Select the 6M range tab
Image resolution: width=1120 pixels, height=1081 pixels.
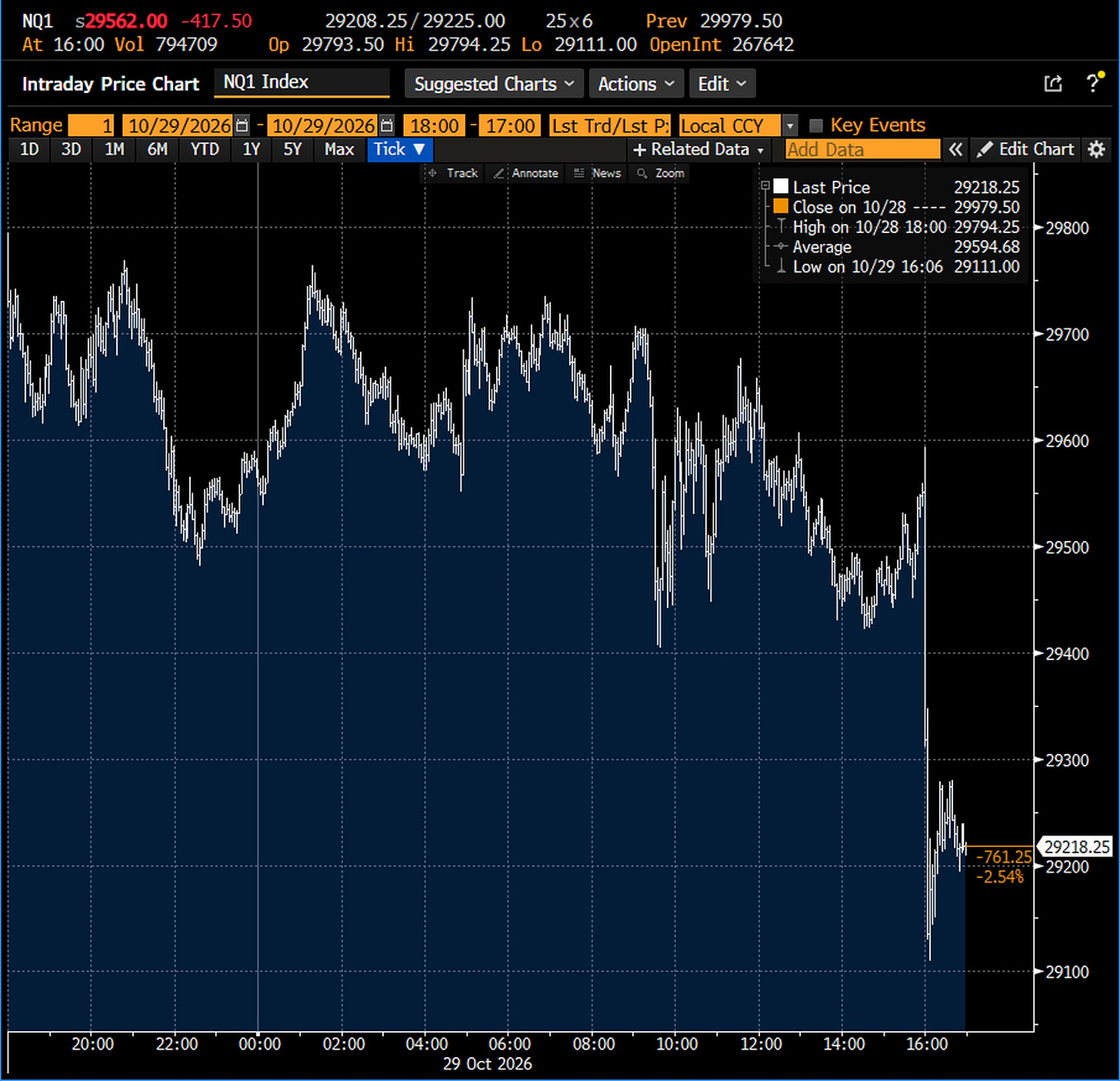(157, 149)
